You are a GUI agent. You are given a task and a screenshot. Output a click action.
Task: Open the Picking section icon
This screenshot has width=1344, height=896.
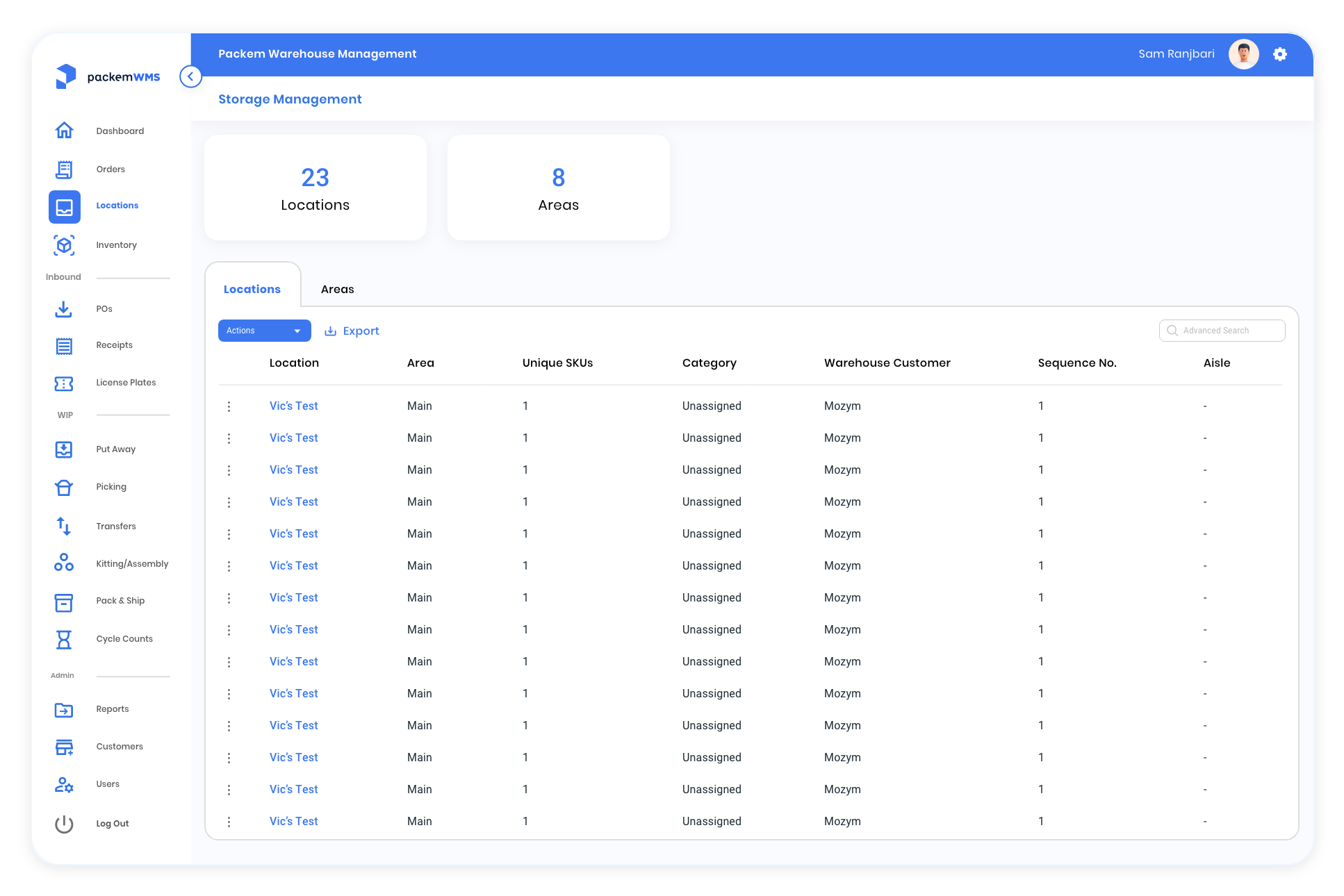point(64,487)
